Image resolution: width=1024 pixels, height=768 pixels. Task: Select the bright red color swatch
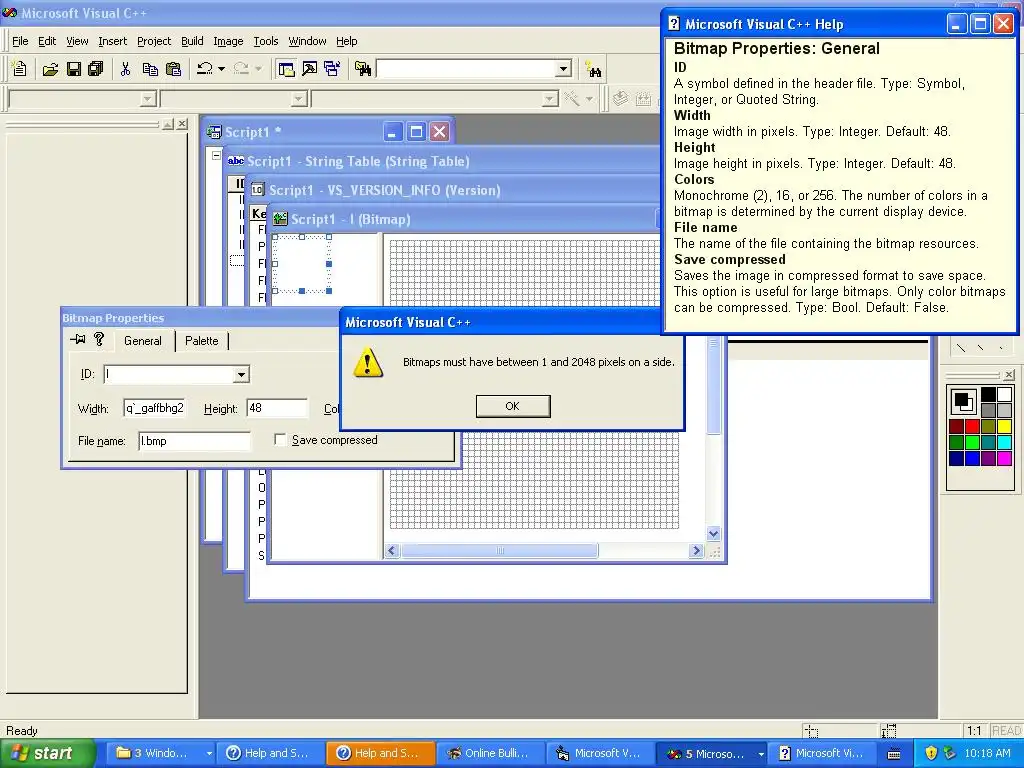tap(972, 426)
